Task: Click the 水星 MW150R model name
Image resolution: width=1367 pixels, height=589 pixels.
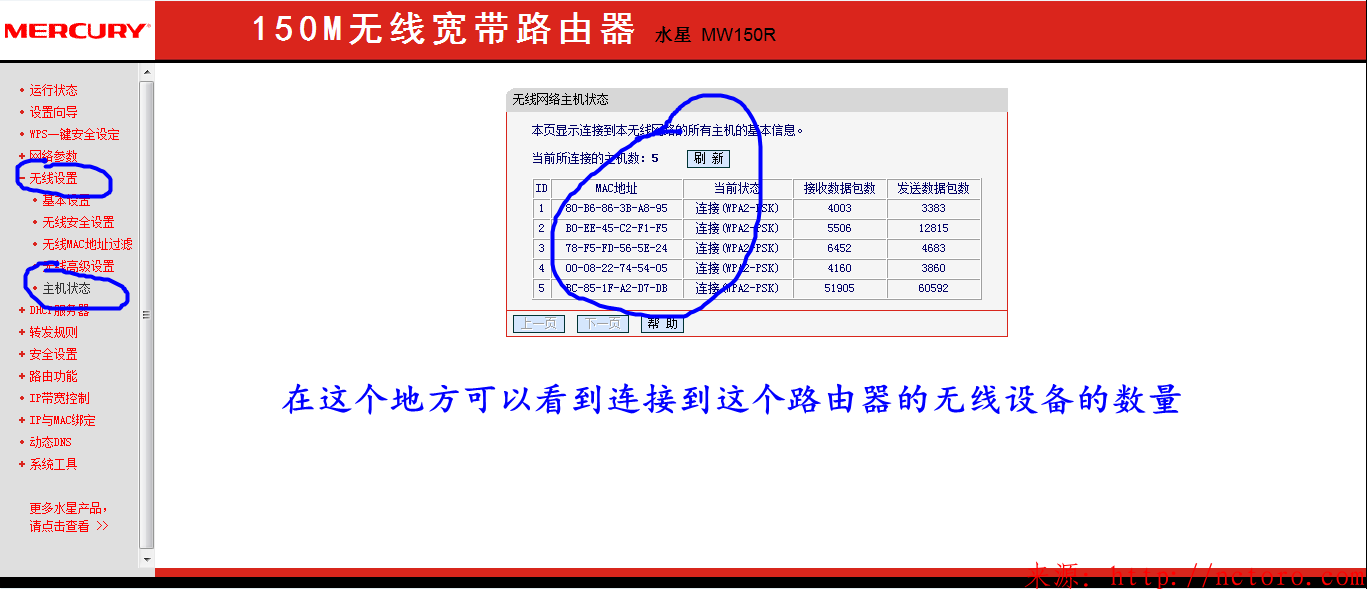Action: pos(715,35)
